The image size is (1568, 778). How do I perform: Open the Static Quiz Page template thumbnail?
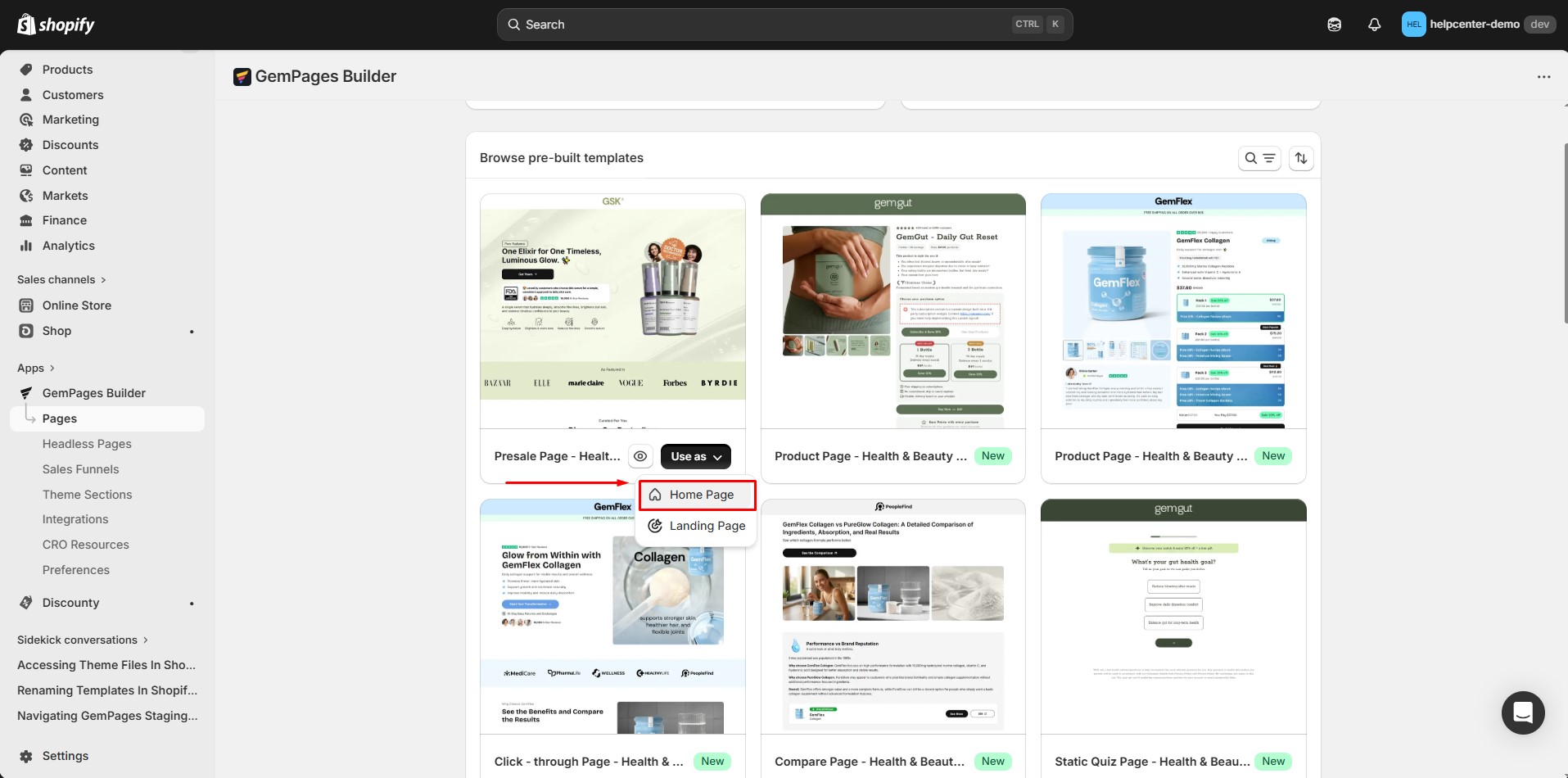(x=1173, y=614)
